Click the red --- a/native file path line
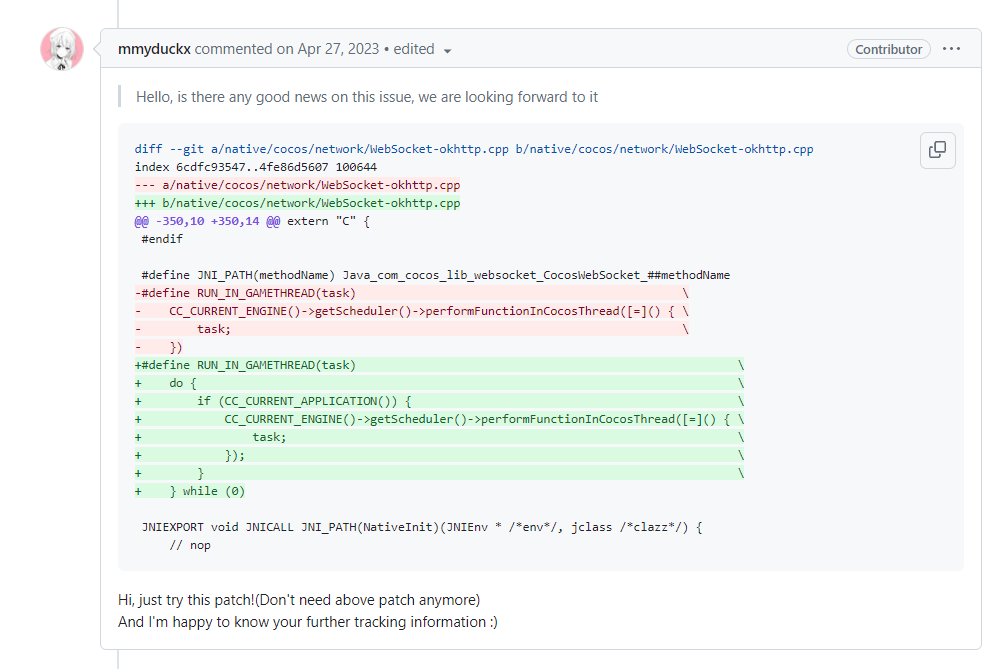The width and height of the screenshot is (1000, 669). point(298,185)
